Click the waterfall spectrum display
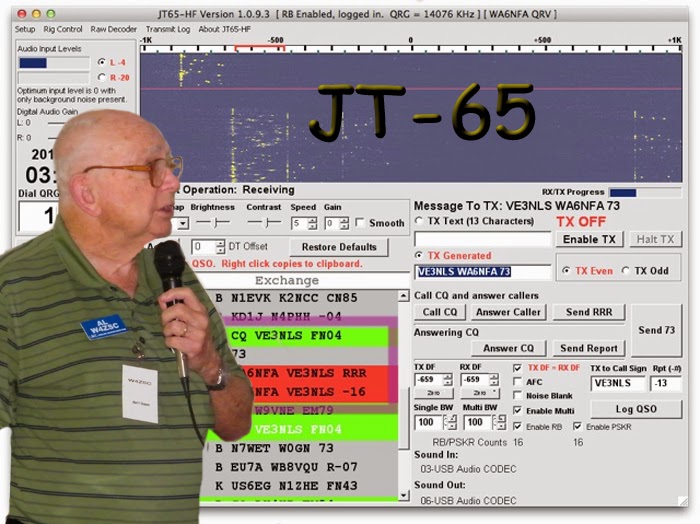Screen dimensions: 700x524 (411, 117)
